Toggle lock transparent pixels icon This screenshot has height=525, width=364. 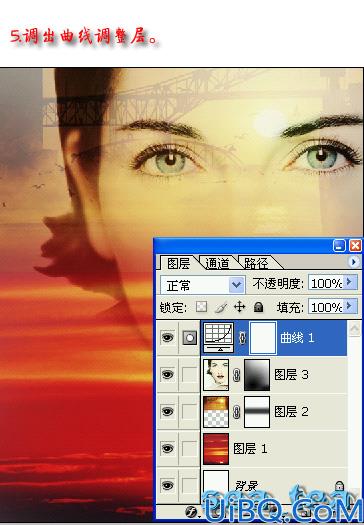coord(201,306)
